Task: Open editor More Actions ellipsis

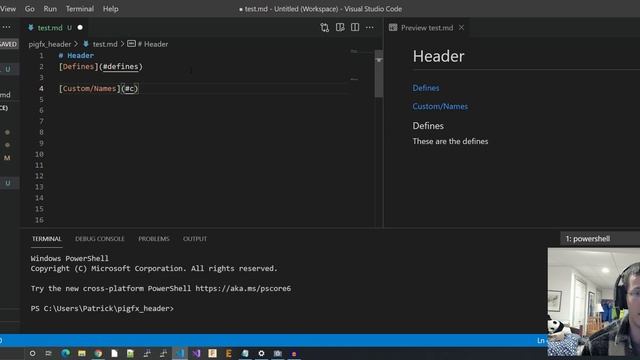Action: pyautogui.click(x=369, y=27)
